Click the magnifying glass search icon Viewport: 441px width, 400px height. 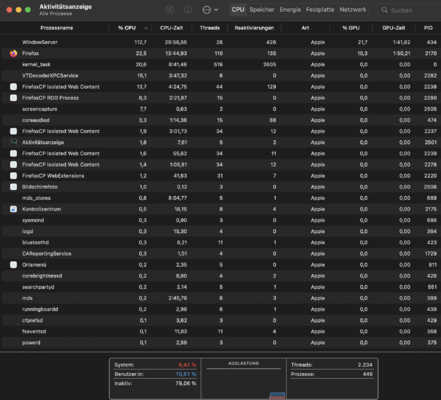tap(385, 10)
